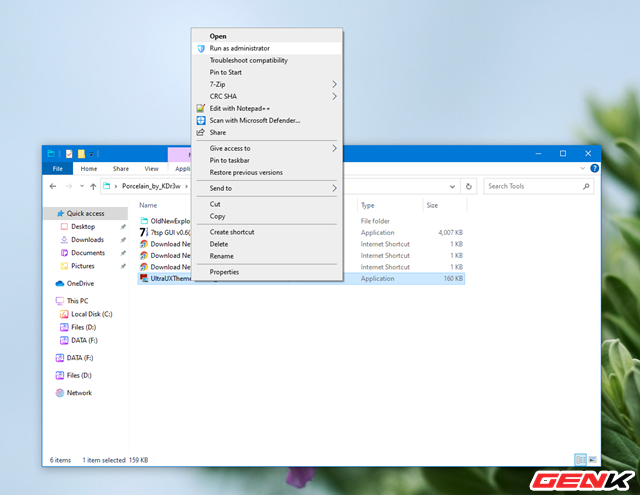Refresh the folder view
The height and width of the screenshot is (495, 640).
(x=469, y=186)
